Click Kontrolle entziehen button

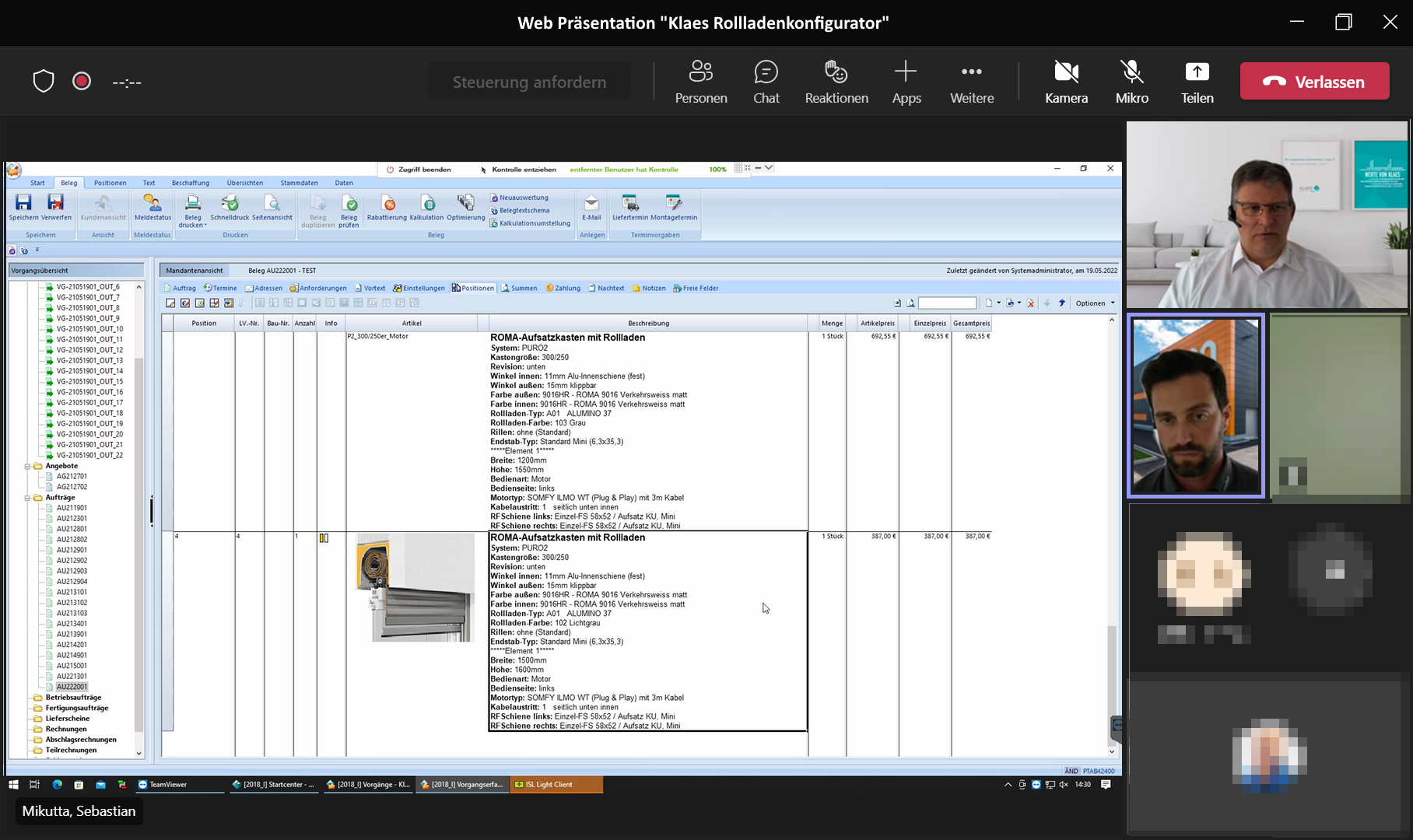pos(518,169)
